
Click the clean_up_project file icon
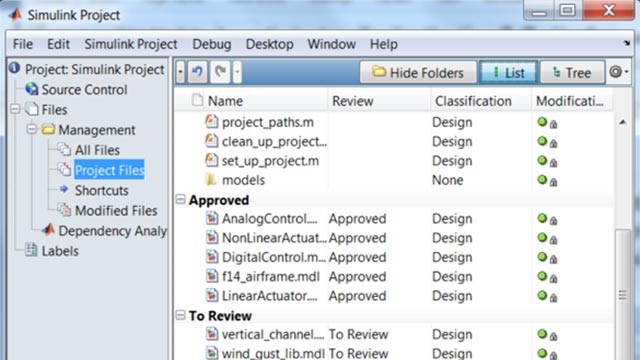point(211,140)
